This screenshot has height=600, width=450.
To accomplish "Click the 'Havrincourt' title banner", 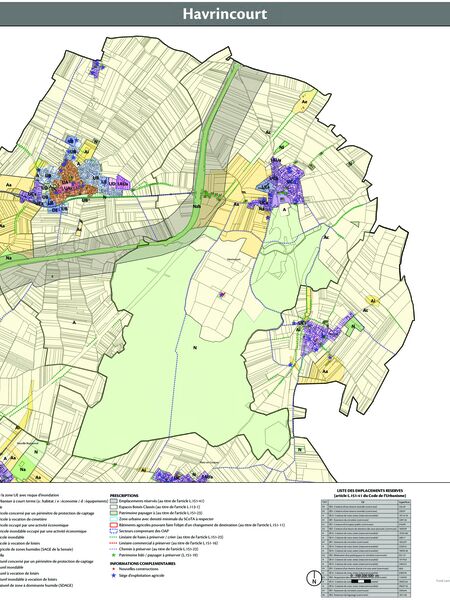I will click(225, 14).
